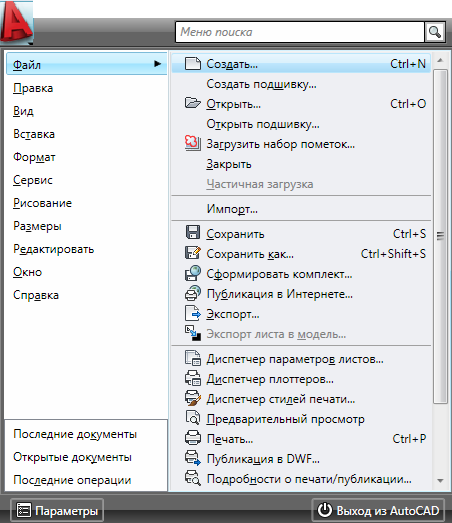Viewport: 452px width, 523px height.
Task: Open the Рисование menu
Action: point(42,203)
